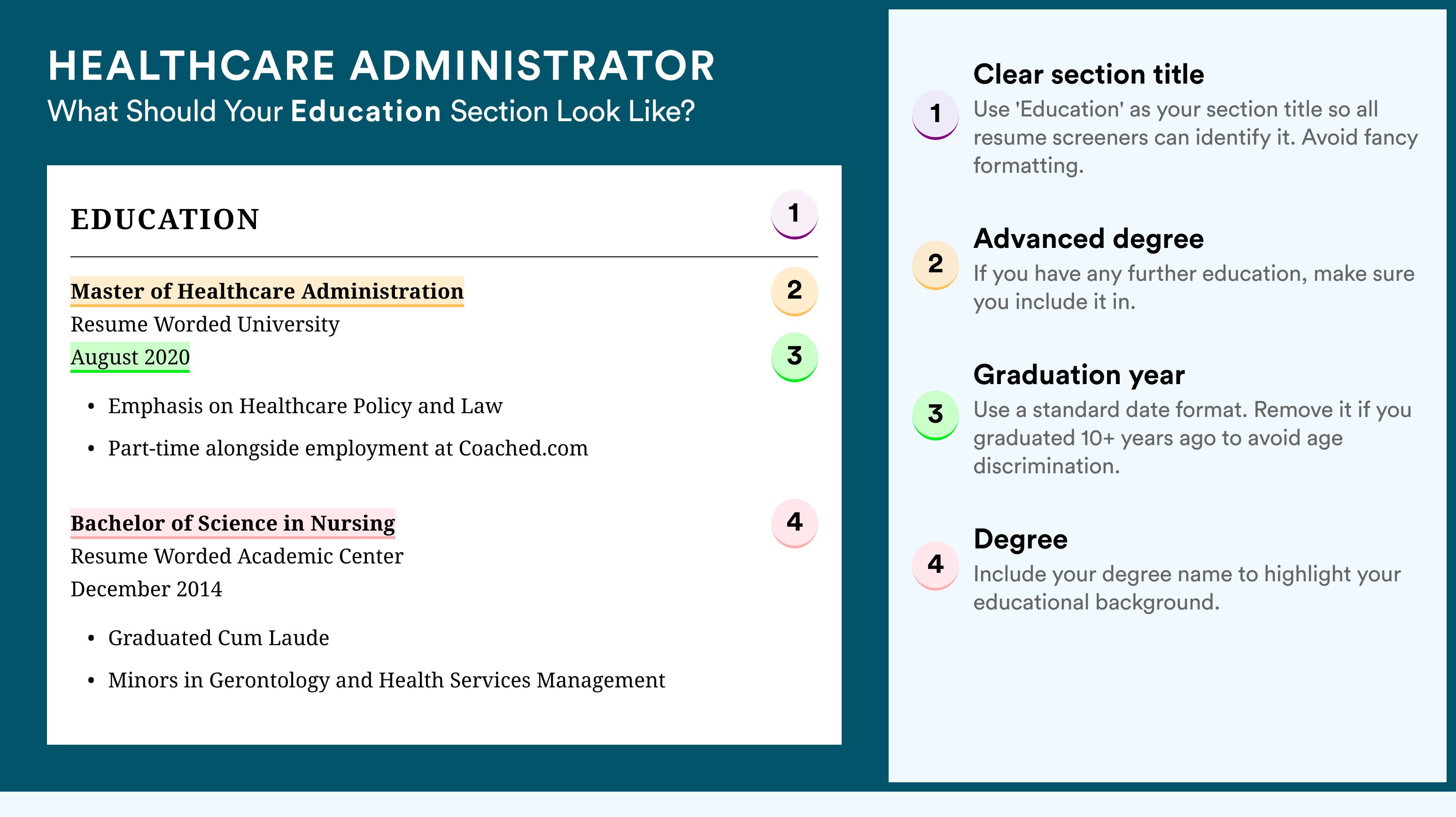Select highlighted Master of Healthcare Administration text
Image resolution: width=1456 pixels, height=817 pixels.
pos(267,292)
